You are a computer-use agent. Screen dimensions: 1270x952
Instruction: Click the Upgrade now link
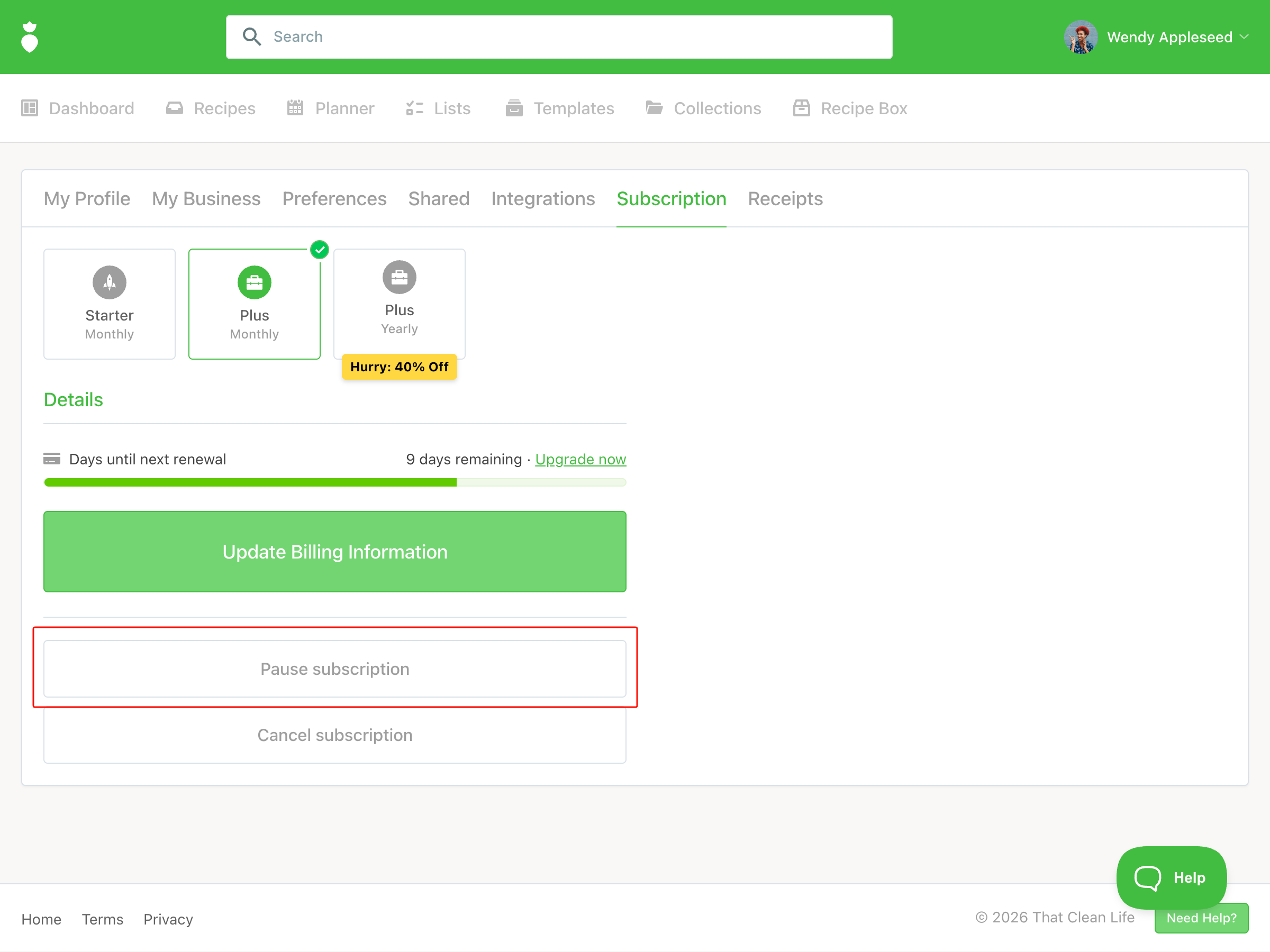pyautogui.click(x=580, y=460)
